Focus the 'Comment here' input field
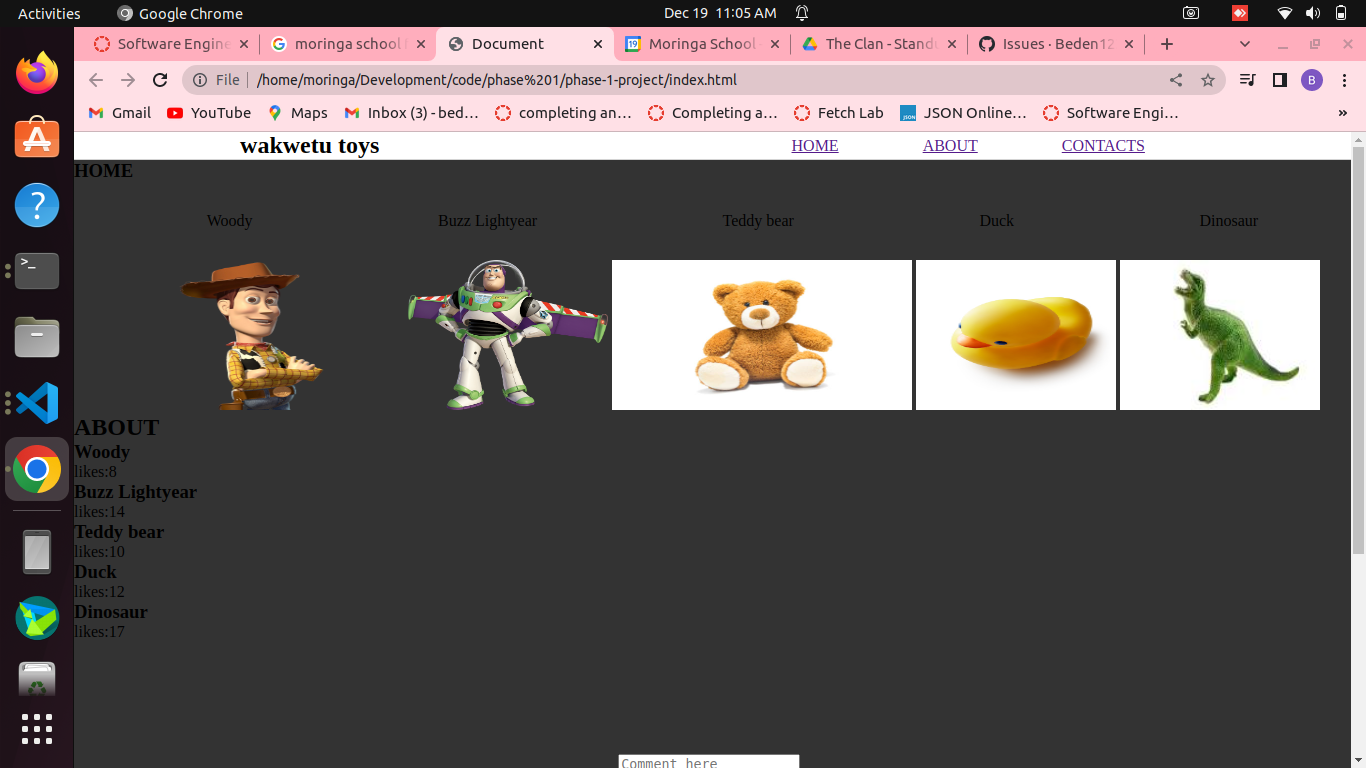 [x=709, y=762]
